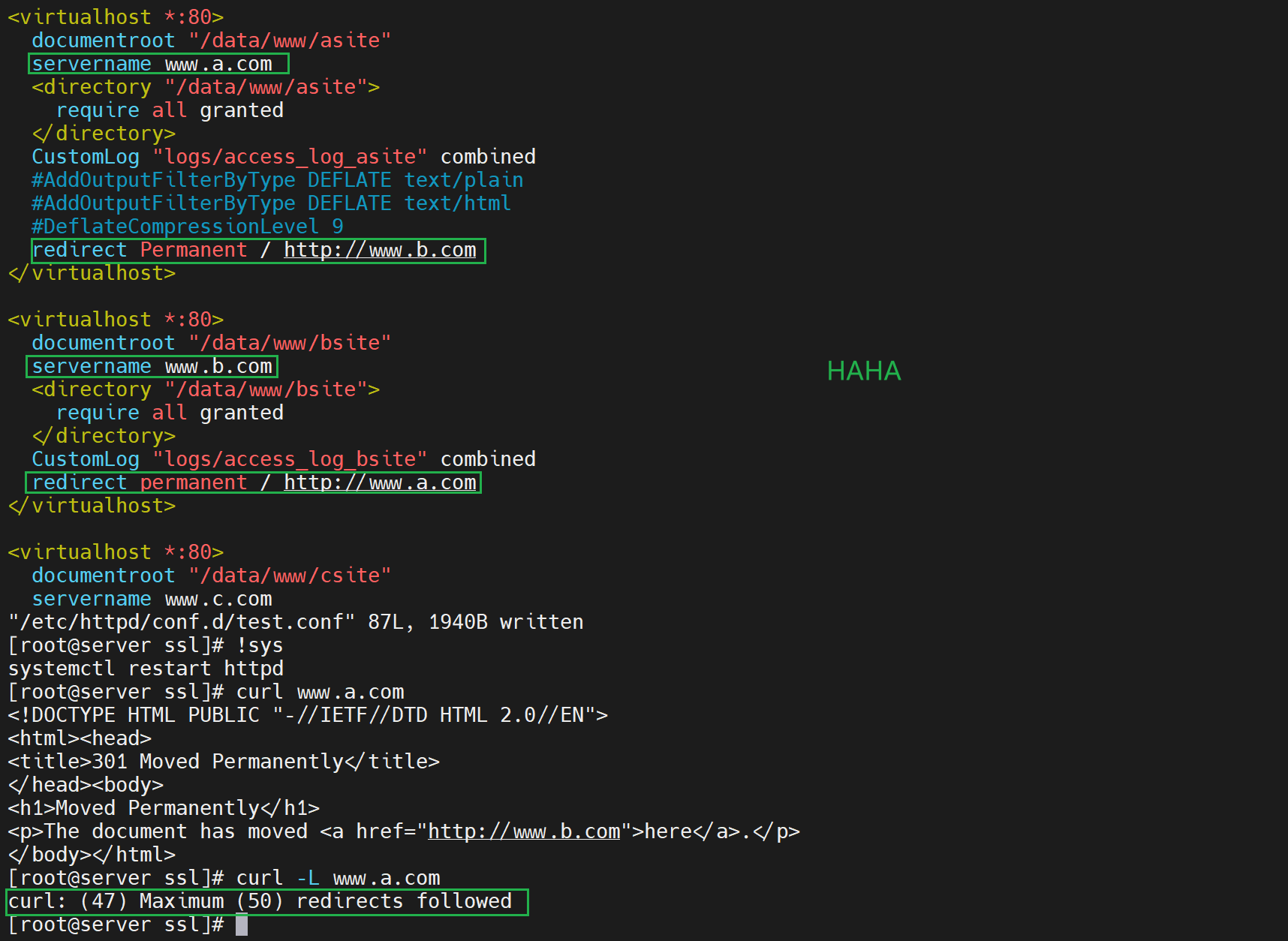
Task: Click the commented DEFLATE text/plain line
Action: coord(277,180)
